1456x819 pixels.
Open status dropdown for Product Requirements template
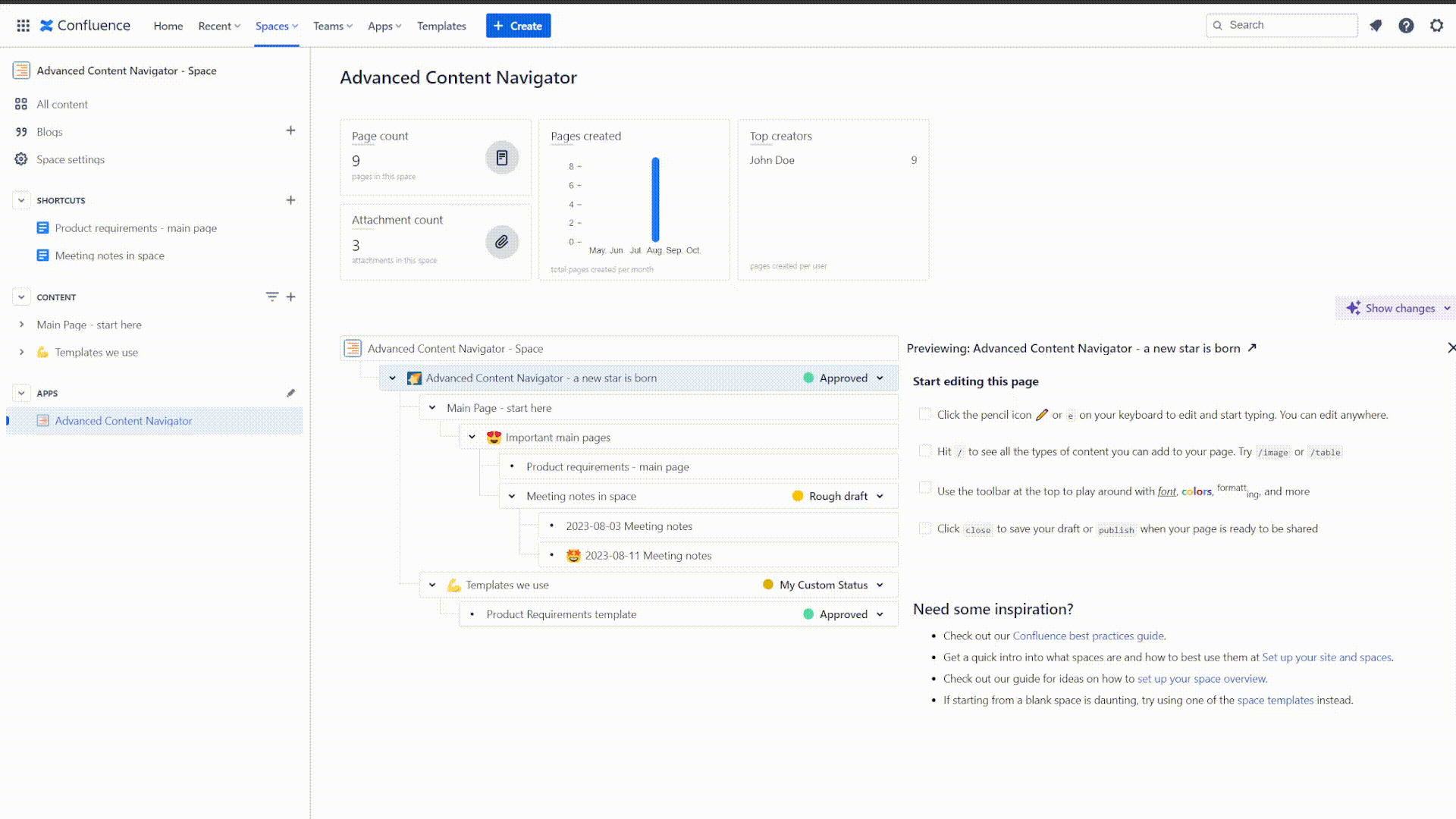[x=843, y=614]
